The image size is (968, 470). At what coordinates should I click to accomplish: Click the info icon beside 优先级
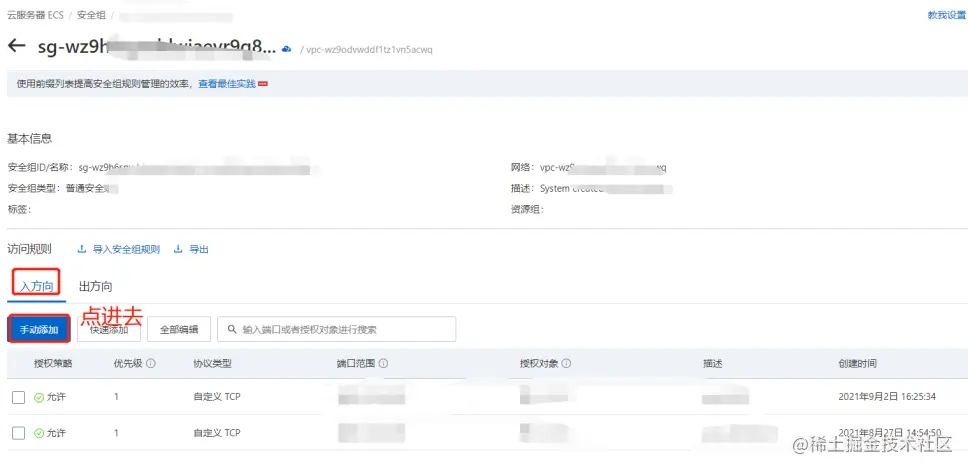[151, 364]
